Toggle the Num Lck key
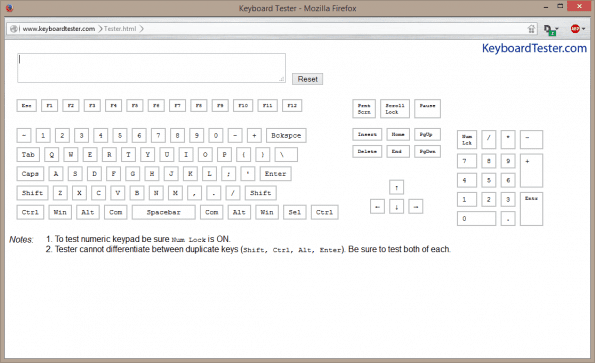 tap(467, 140)
